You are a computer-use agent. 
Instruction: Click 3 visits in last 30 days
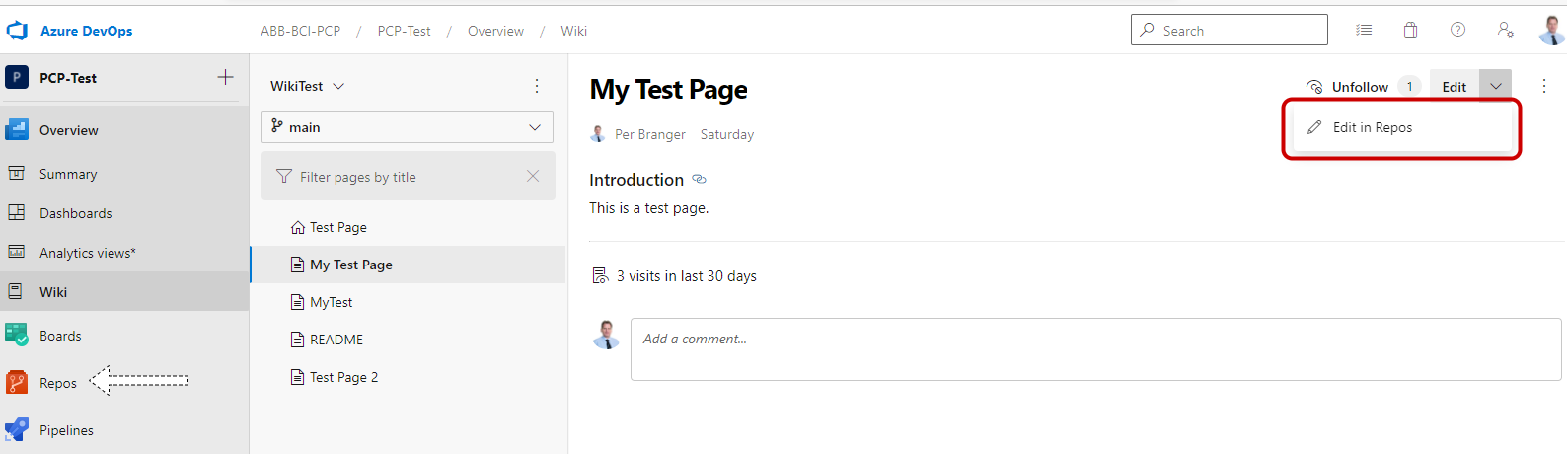point(687,276)
